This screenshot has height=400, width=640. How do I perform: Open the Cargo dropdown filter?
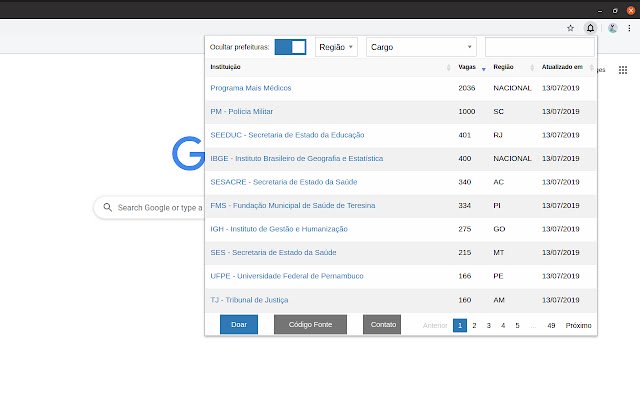[x=421, y=47]
